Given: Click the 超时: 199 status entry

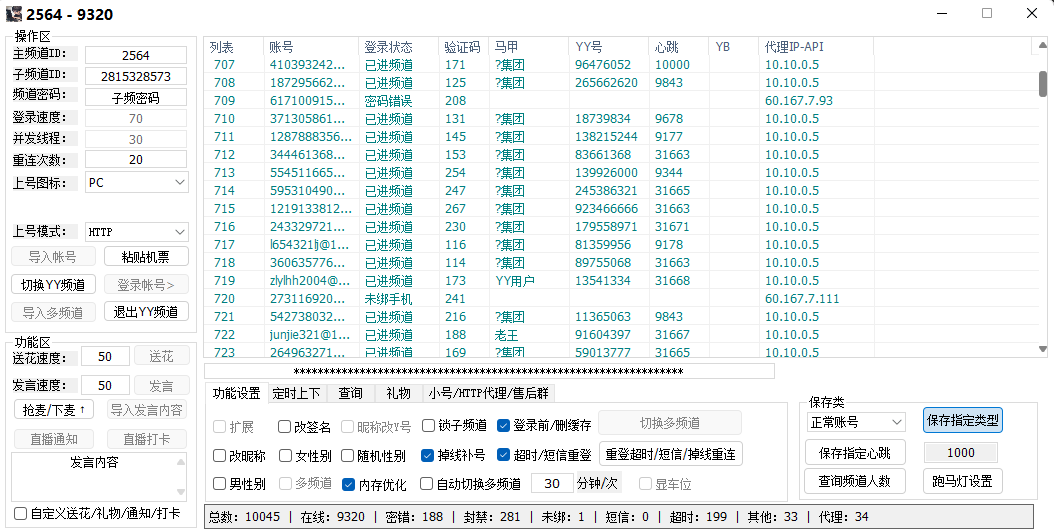Looking at the screenshot, I should click(698, 517).
